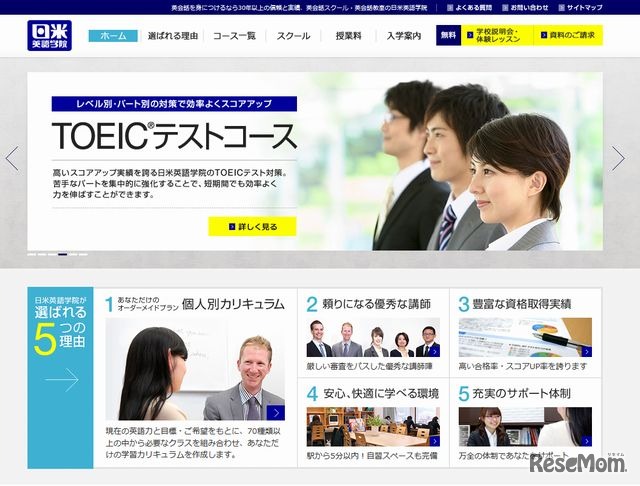
Task: Click the 駅から5分以内！自習スペースも完備 caption
Action: point(372,456)
